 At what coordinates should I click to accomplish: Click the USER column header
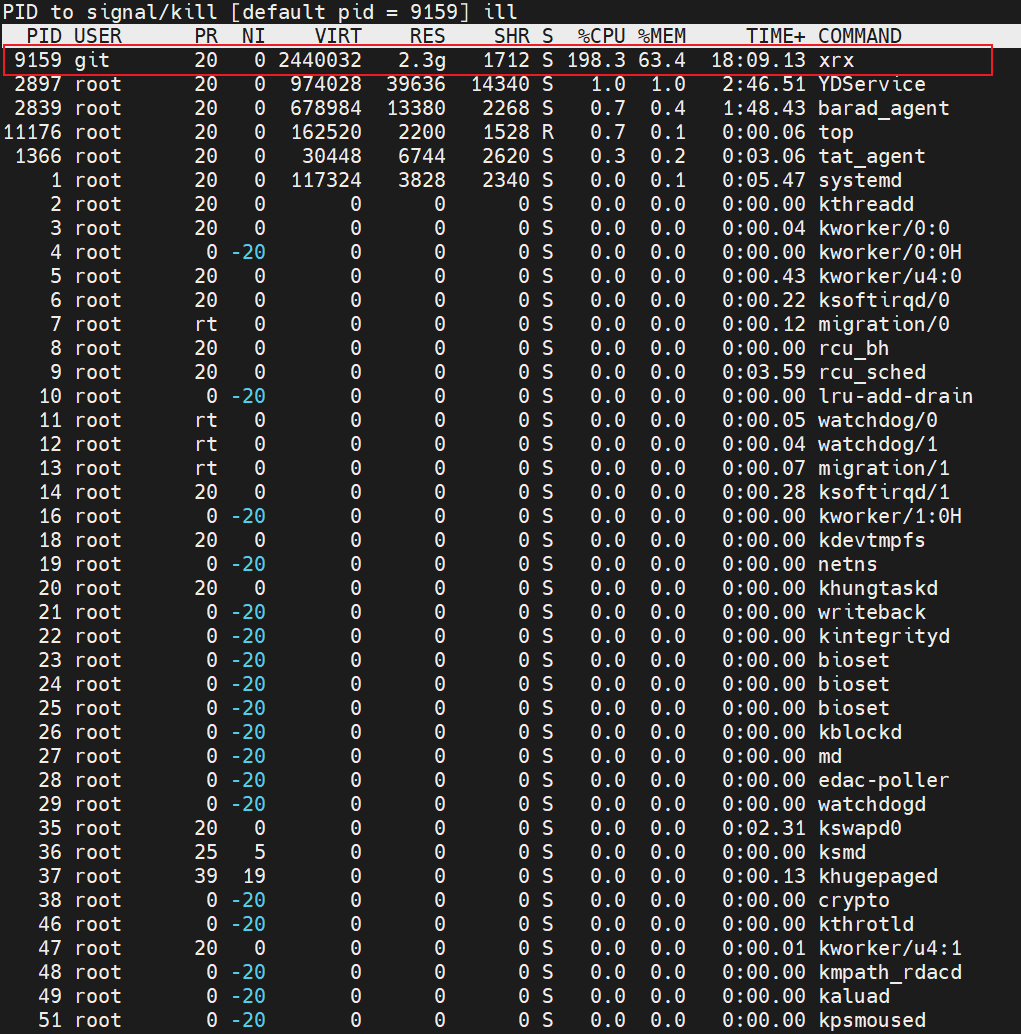tap(98, 36)
